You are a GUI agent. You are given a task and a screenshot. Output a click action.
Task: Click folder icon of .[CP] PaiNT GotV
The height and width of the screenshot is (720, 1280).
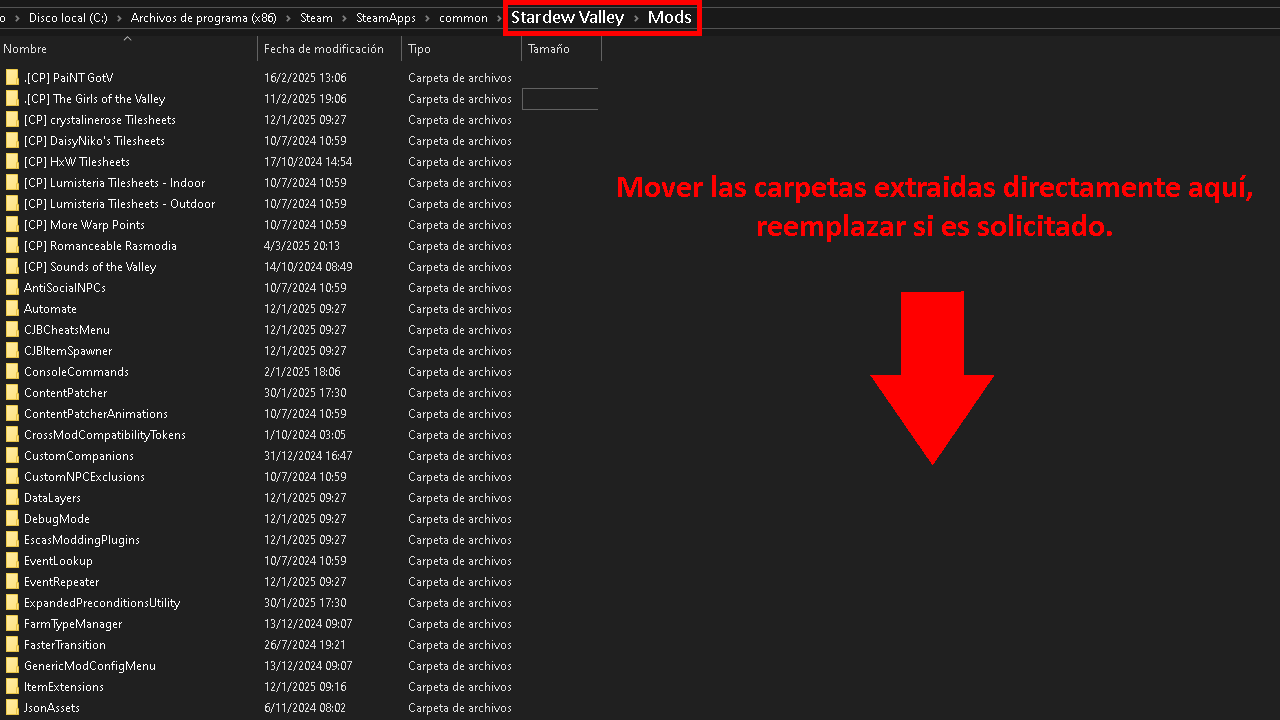tap(12, 78)
